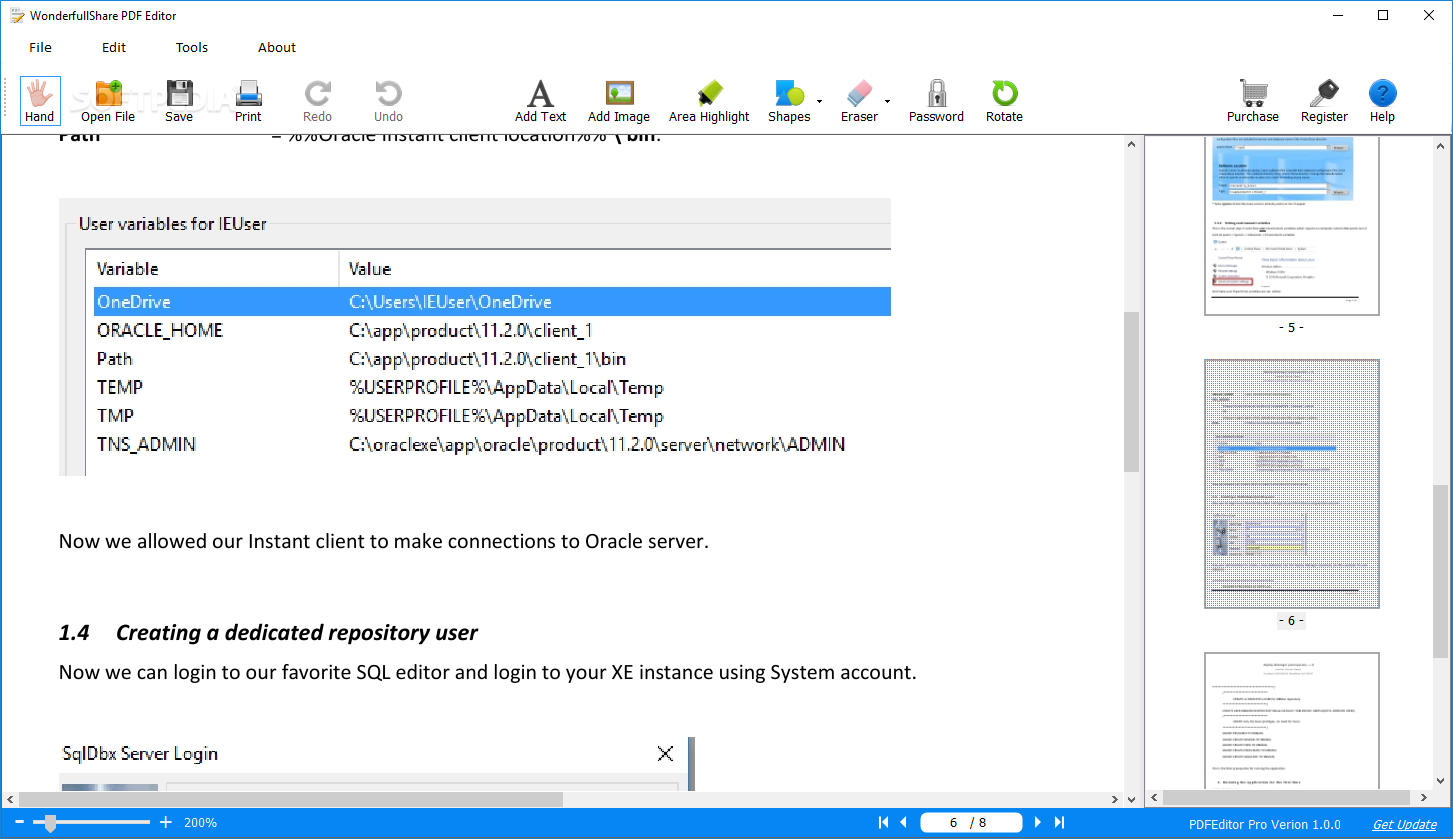Screen dimensions: 1453x839
Task: Open the Tools menu
Action: [x=192, y=47]
